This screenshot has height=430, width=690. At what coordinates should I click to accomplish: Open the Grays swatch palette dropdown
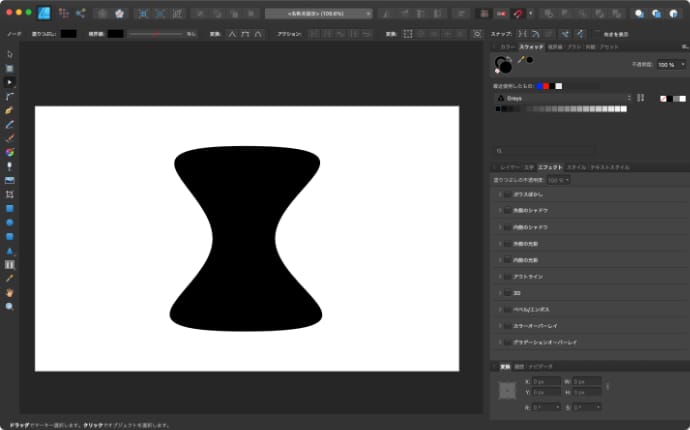tap(563, 98)
